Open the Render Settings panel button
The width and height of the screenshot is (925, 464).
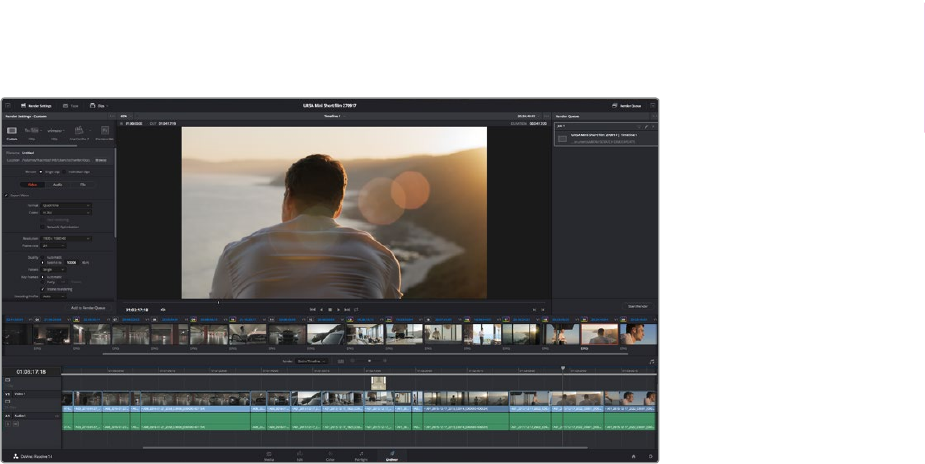(38, 105)
